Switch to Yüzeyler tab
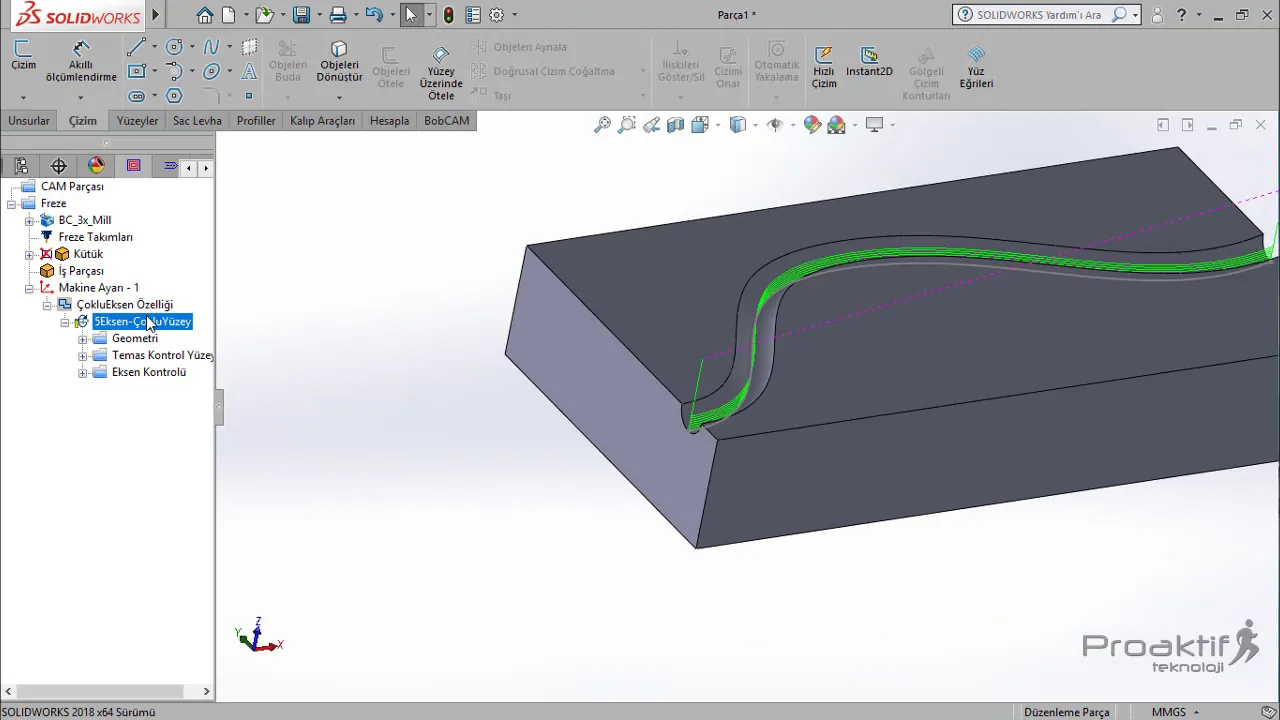This screenshot has width=1280, height=720. click(x=137, y=121)
